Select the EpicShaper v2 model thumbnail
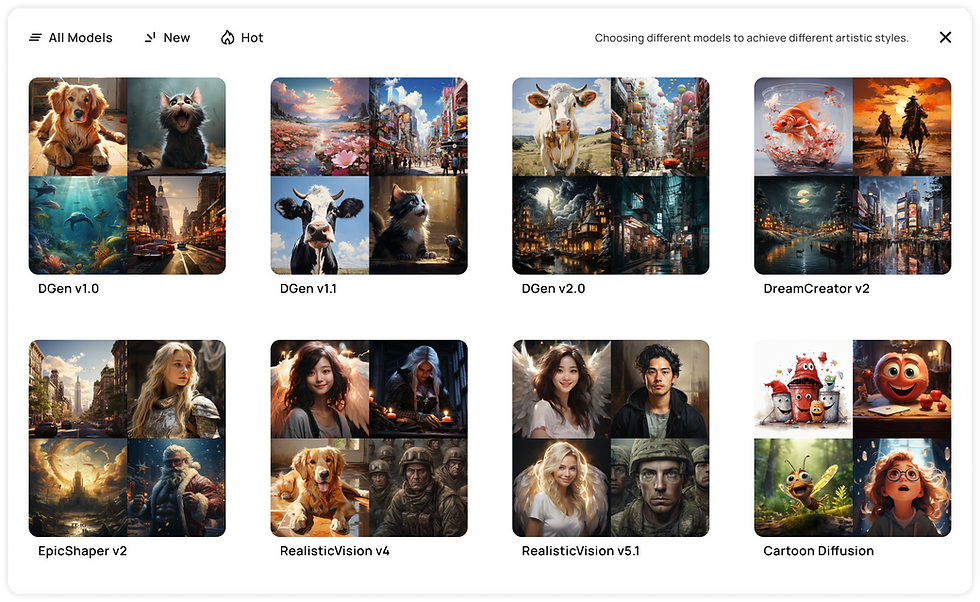The width and height of the screenshot is (980, 602). point(127,438)
